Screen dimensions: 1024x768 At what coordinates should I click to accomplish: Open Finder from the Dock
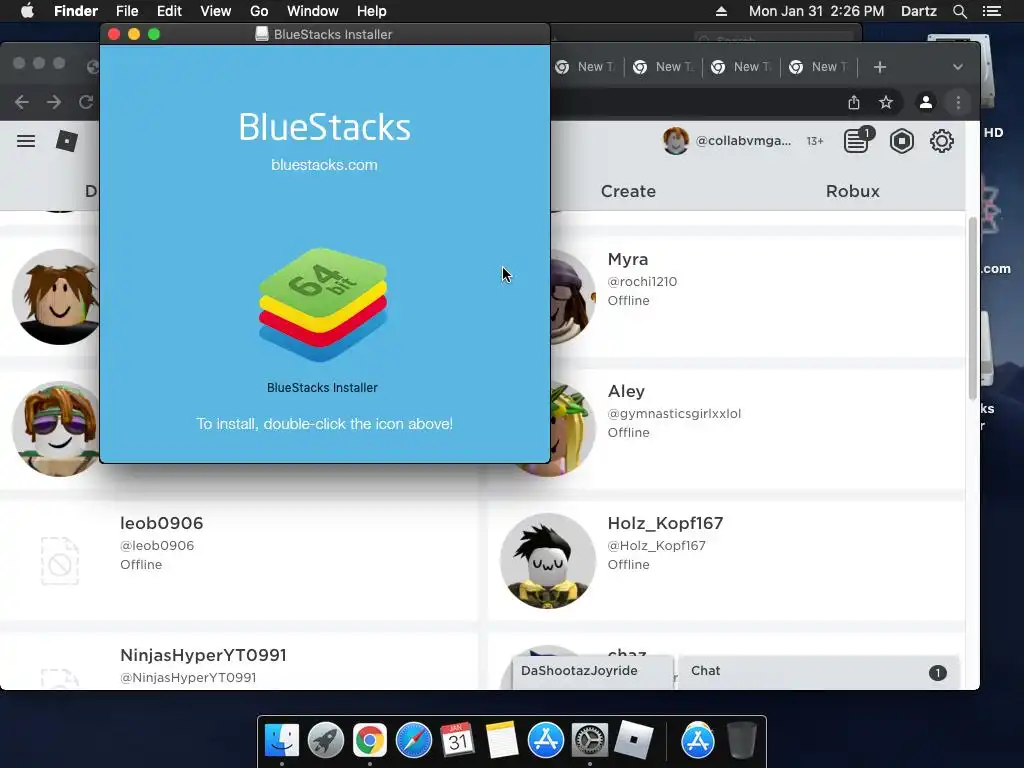tap(281, 740)
